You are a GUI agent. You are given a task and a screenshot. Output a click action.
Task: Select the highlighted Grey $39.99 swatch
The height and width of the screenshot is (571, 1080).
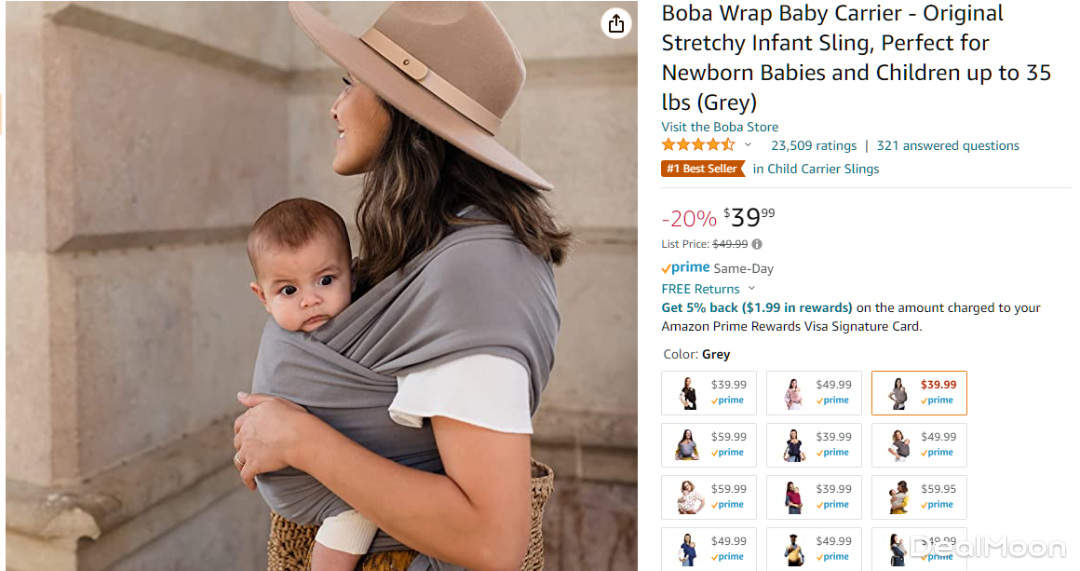point(919,393)
